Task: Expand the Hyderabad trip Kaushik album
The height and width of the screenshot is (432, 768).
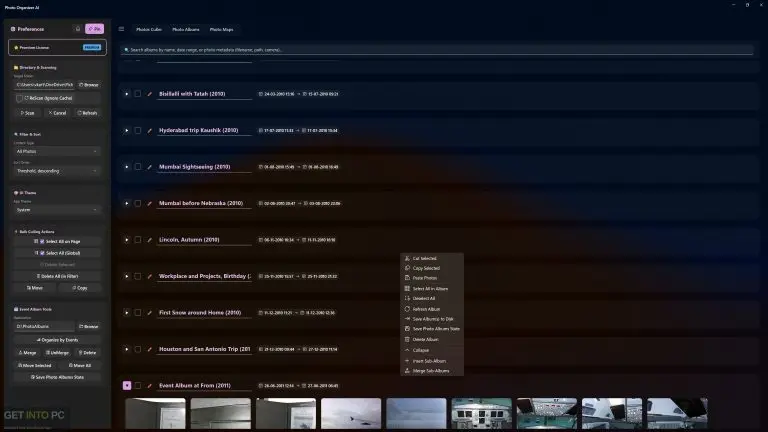Action: 126,130
